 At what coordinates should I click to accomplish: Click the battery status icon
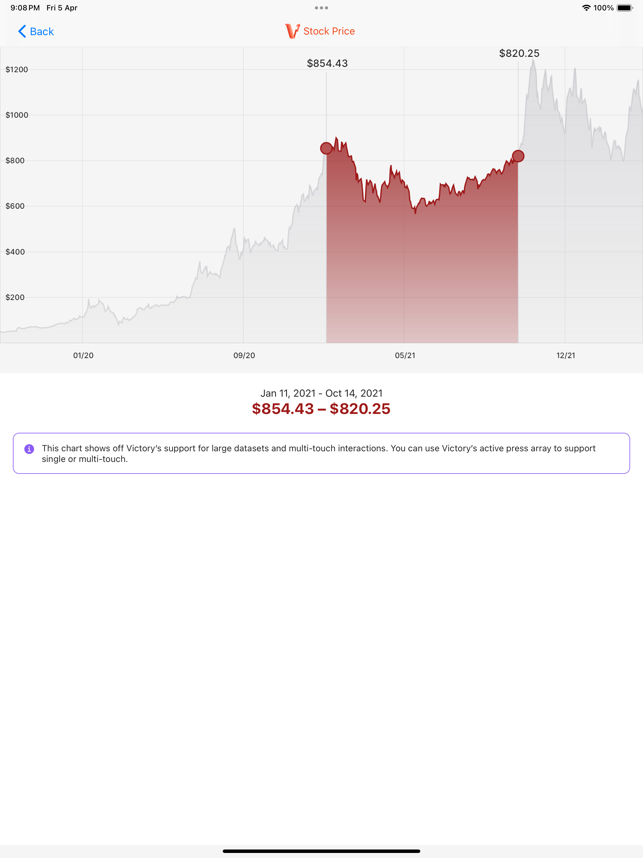[624, 8]
